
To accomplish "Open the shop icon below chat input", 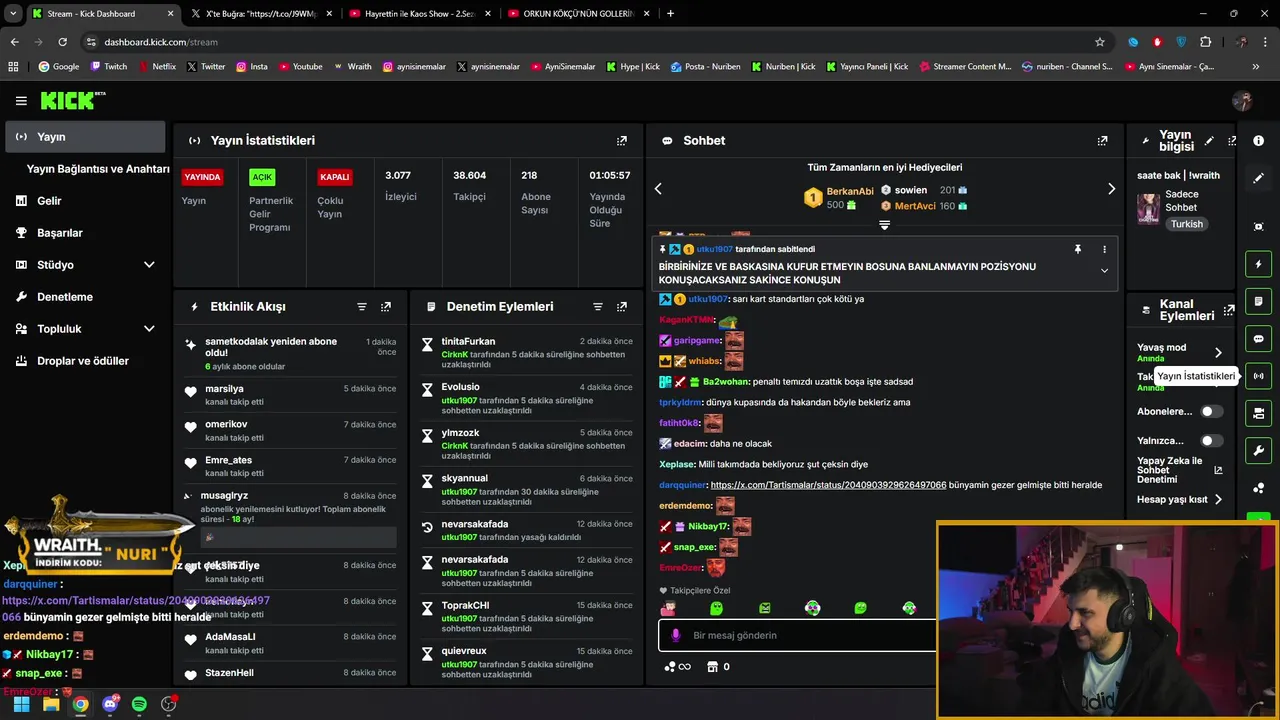I will coord(712,667).
